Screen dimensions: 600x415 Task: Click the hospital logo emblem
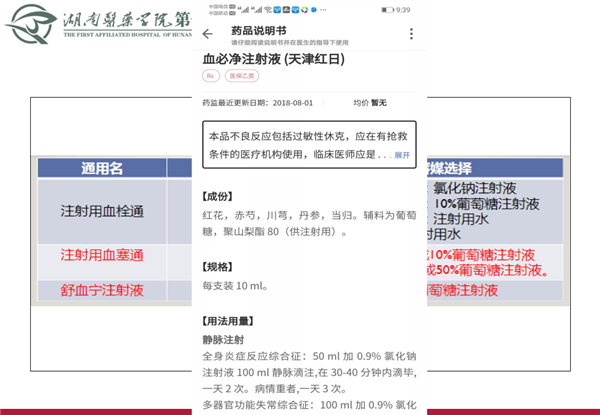[x=31, y=24]
